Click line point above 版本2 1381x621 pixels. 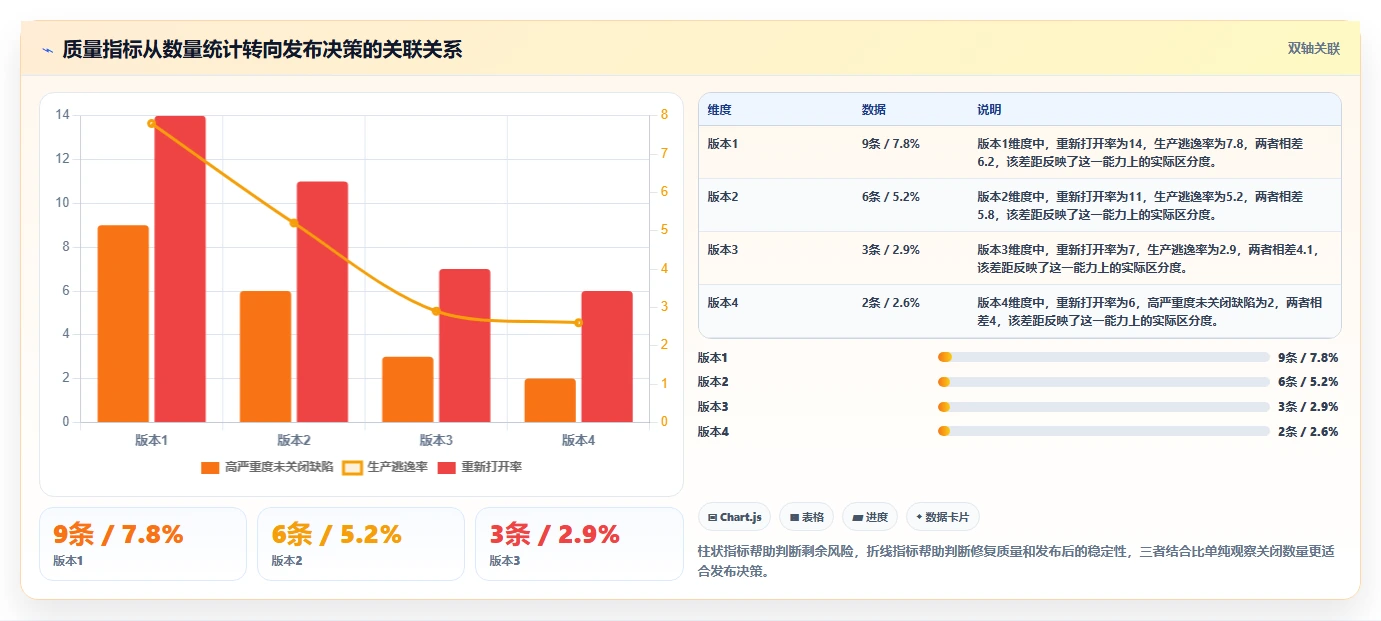(x=294, y=223)
